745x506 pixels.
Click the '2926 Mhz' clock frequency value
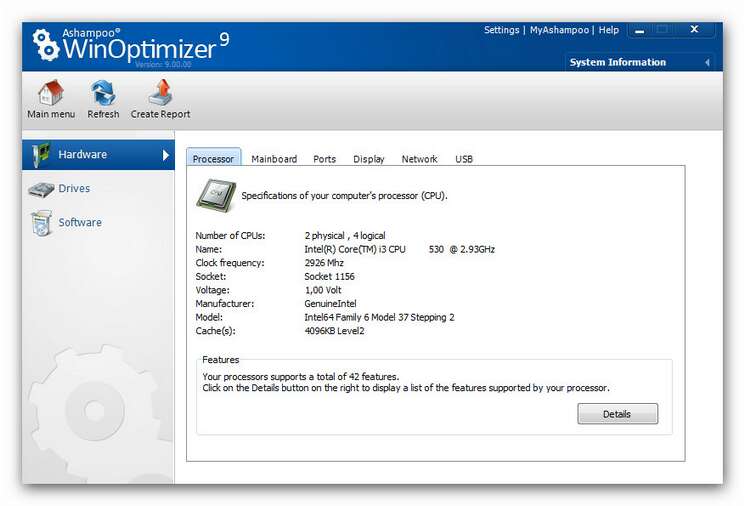coord(324,263)
